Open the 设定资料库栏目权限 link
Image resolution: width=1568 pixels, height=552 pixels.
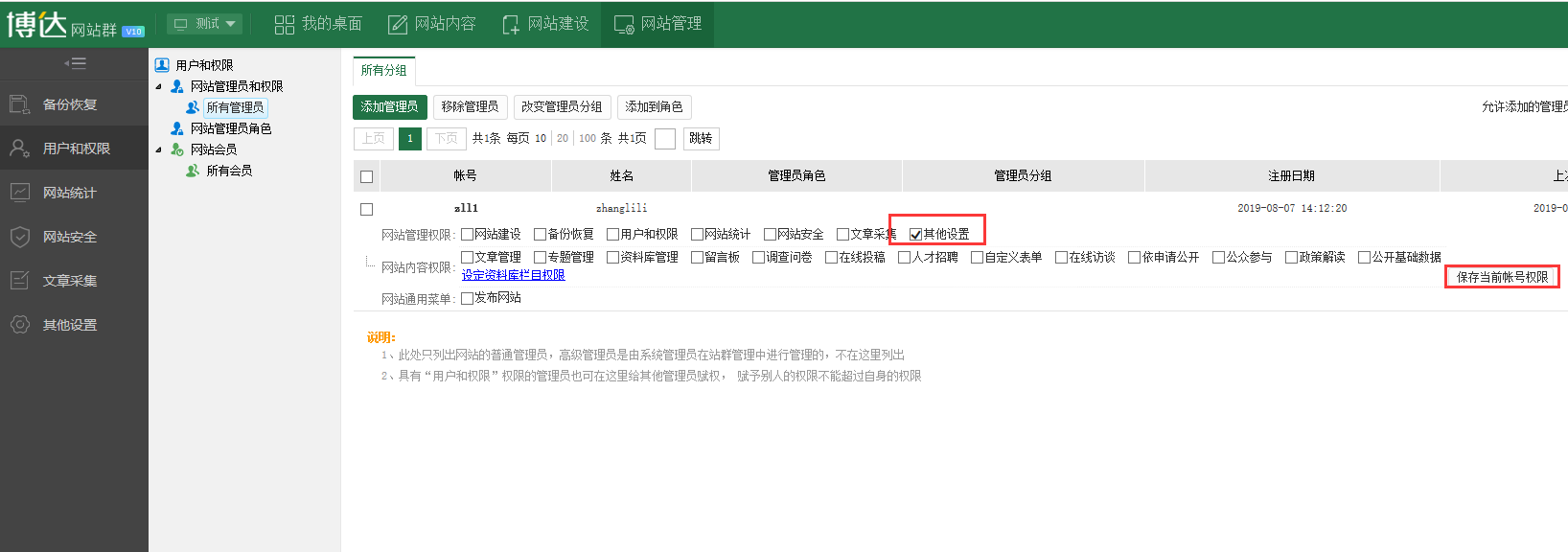513,275
